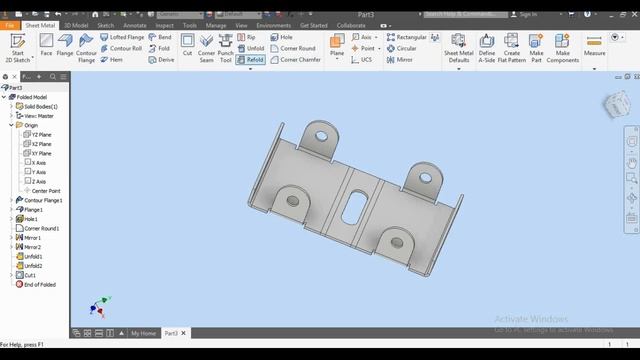Viewport: 640px width, 360px height.
Task: Select the Pan hand tool in navigation bar
Action: 631,163
